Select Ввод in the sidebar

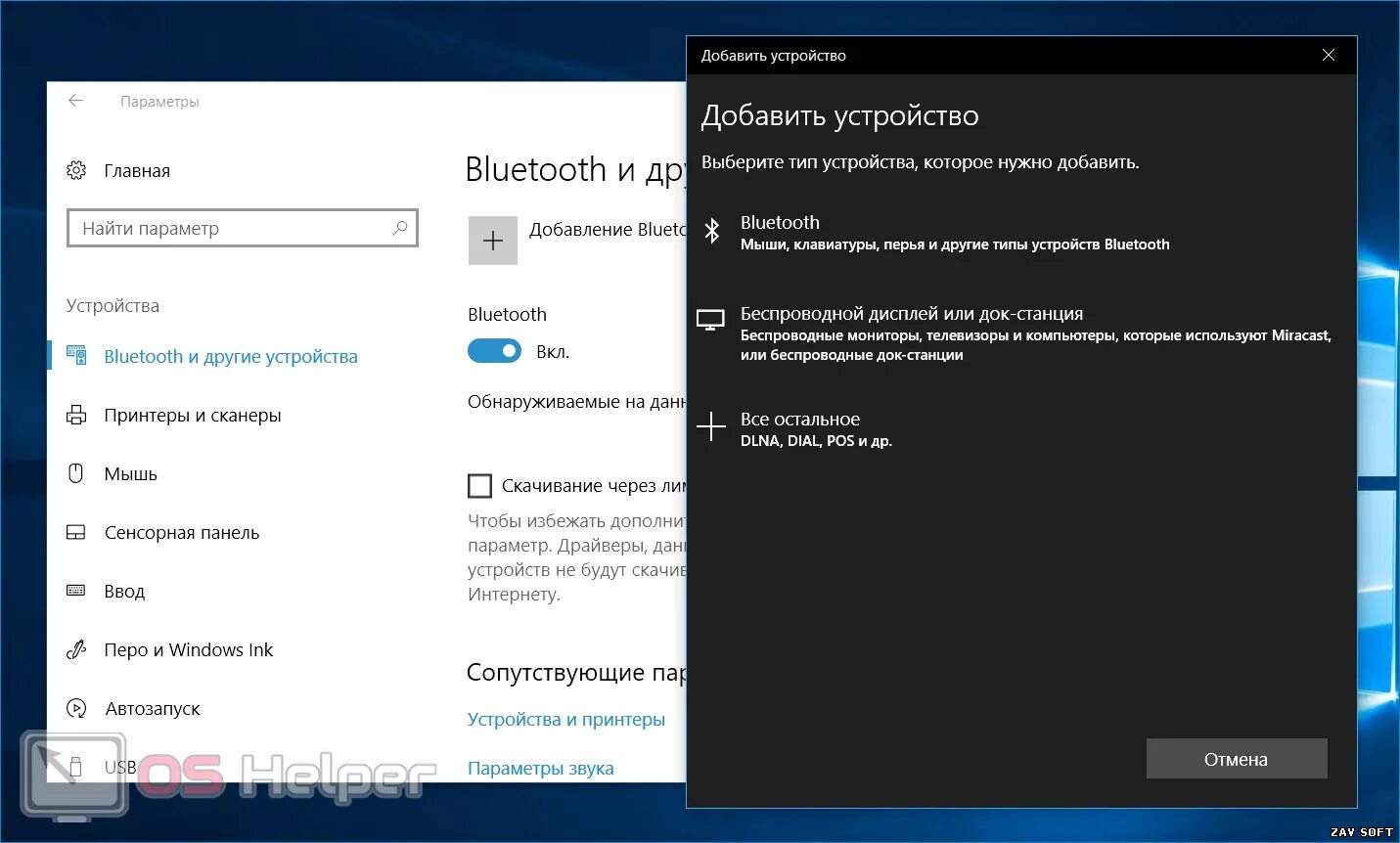pos(124,591)
